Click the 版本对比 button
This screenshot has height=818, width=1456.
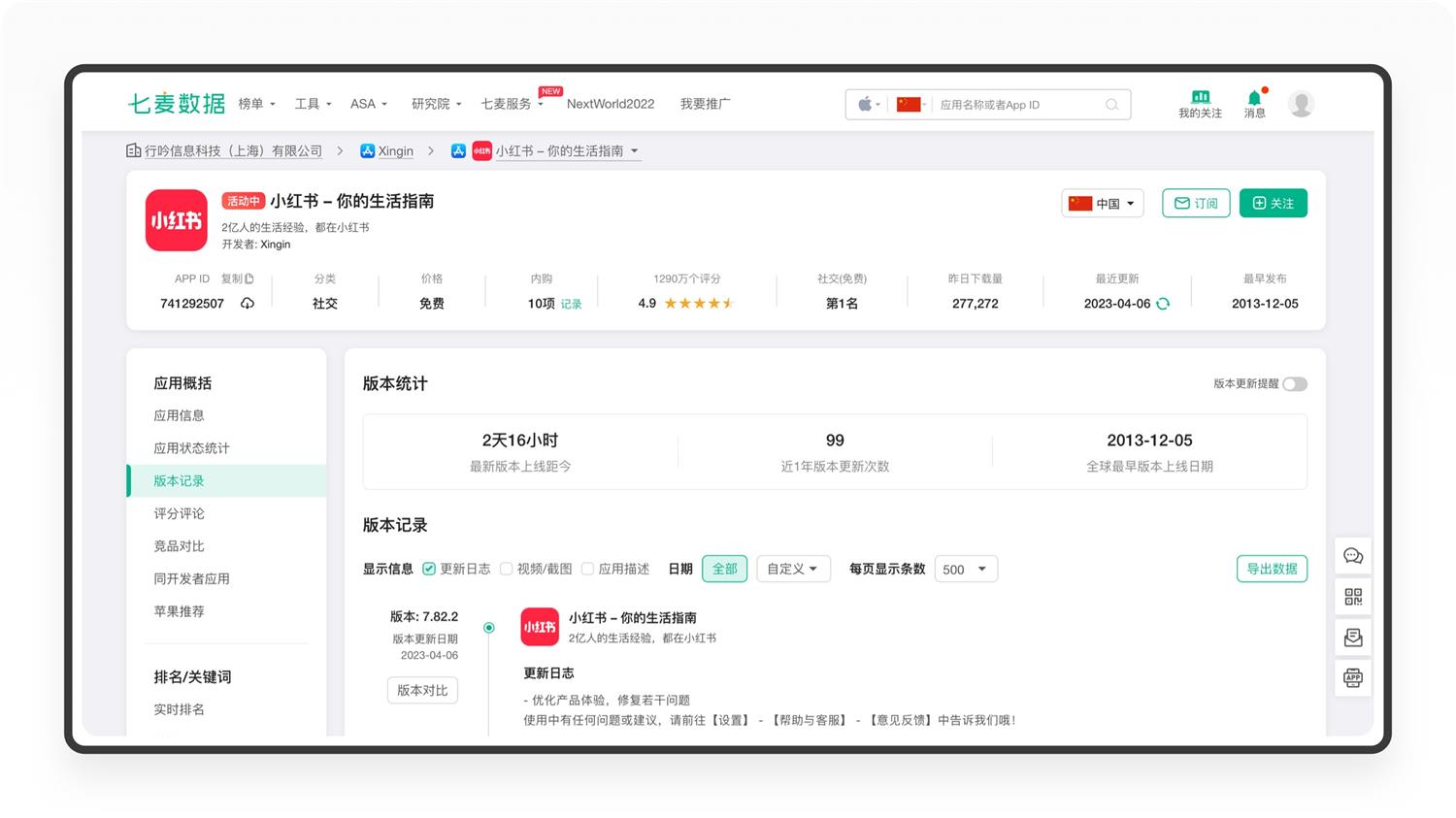pos(422,690)
